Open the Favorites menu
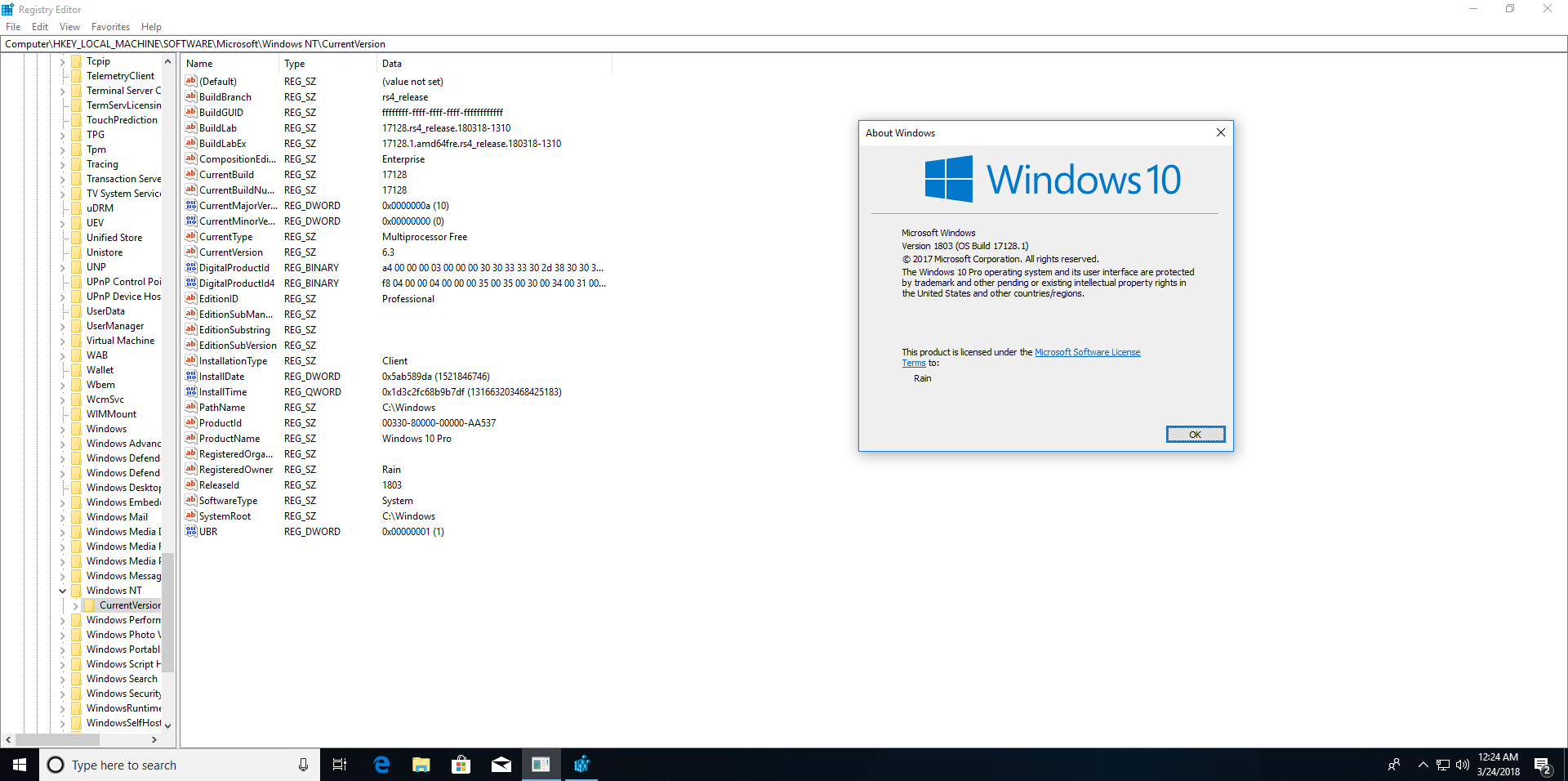1568x781 pixels. pyautogui.click(x=110, y=27)
